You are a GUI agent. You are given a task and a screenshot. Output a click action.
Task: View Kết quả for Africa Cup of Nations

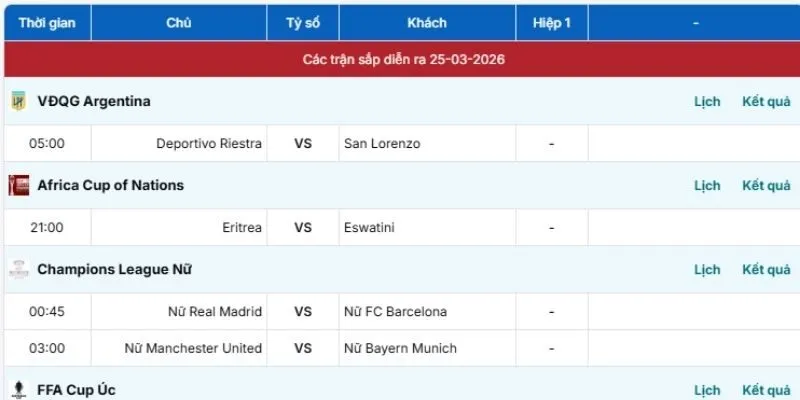(x=766, y=185)
